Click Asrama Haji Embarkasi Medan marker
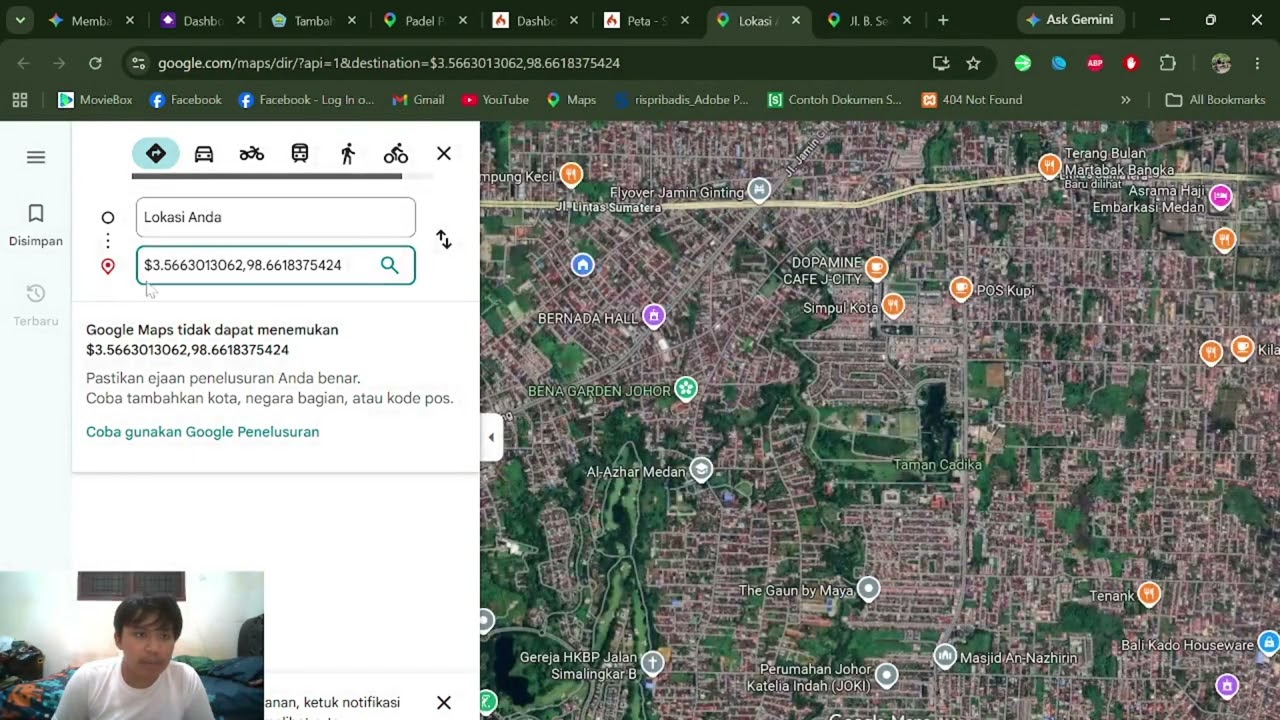Image resolution: width=1280 pixels, height=720 pixels. click(x=1220, y=196)
